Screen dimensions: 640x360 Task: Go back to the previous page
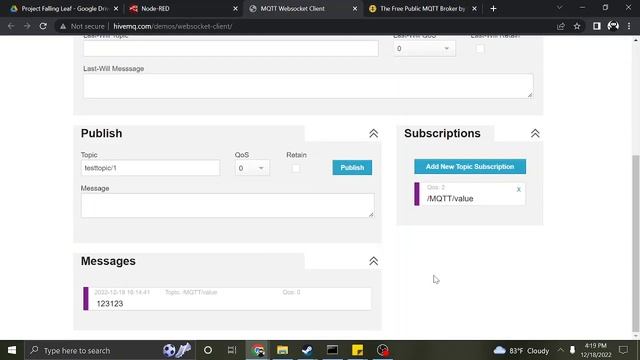(x=11, y=26)
